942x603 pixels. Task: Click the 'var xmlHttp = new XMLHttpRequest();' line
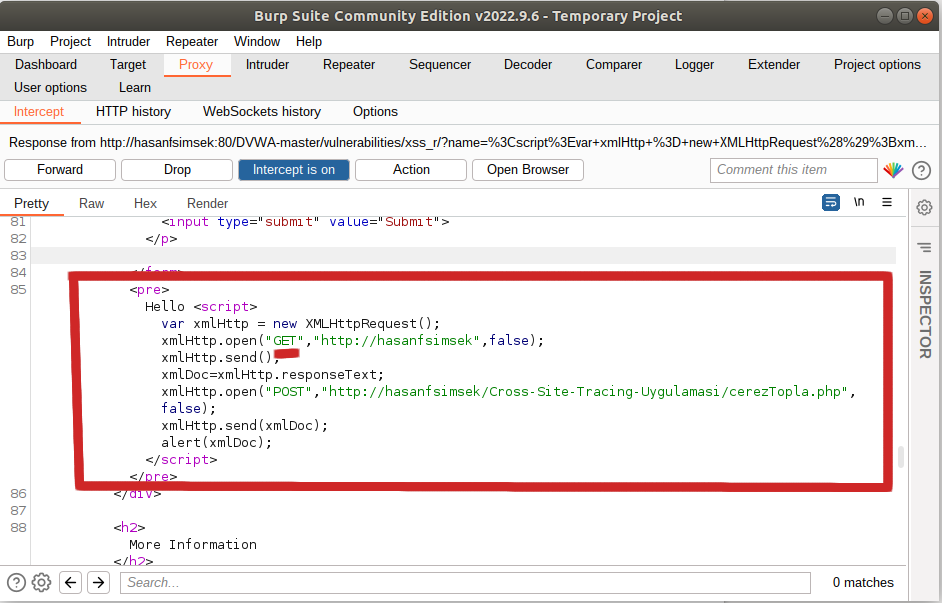300,324
